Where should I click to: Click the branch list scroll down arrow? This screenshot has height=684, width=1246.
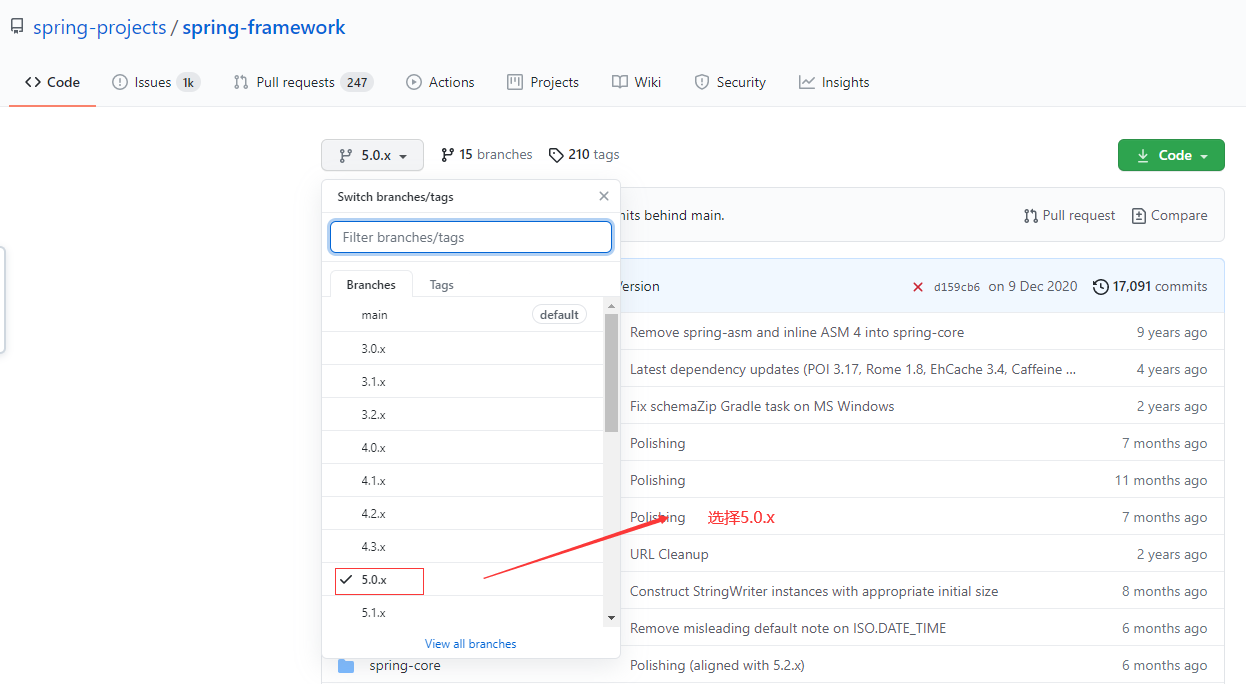612,619
